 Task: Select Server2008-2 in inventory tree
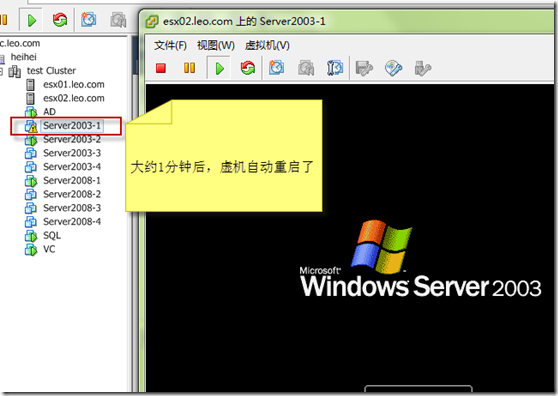click(x=72, y=194)
